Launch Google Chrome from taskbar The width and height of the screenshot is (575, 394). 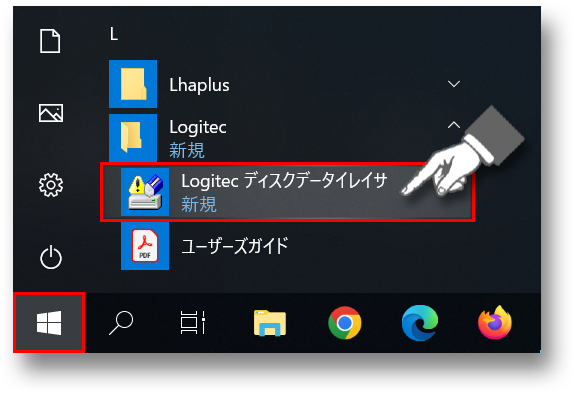click(x=345, y=323)
